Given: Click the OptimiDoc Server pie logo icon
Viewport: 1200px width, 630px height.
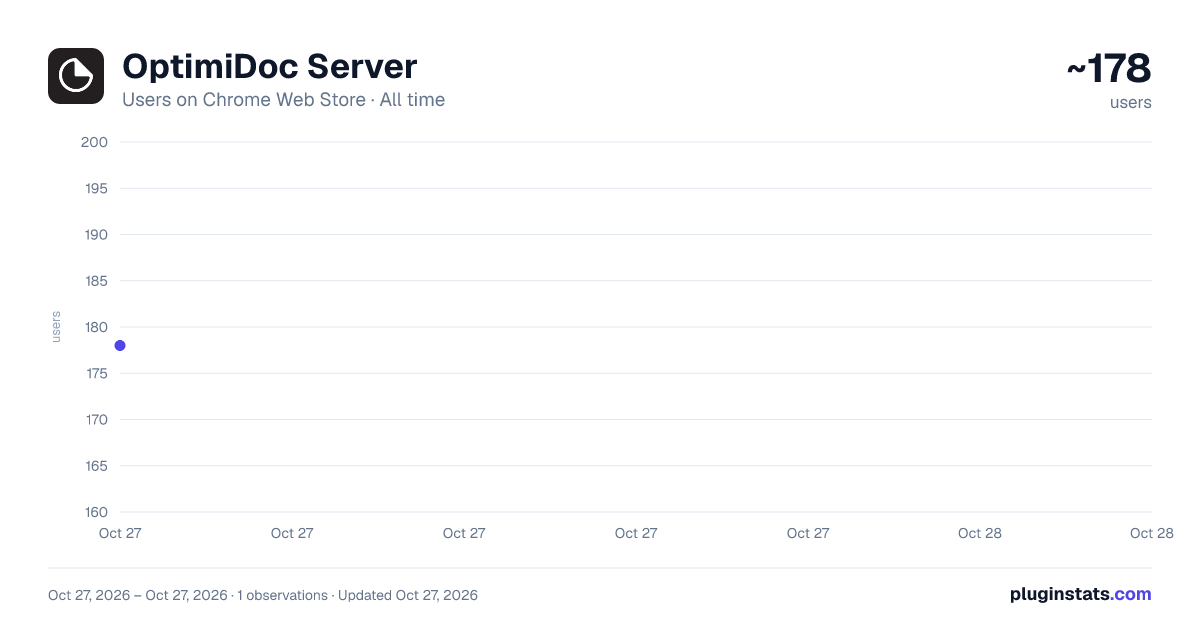Looking at the screenshot, I should pyautogui.click(x=76, y=76).
